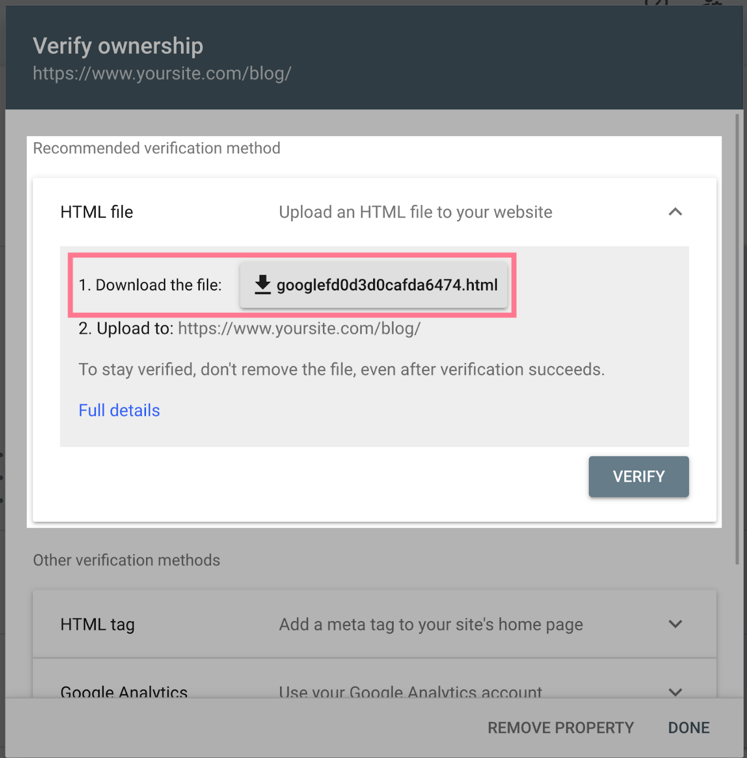Select the Google Analytics method title
This screenshot has width=747, height=758.
[124, 691]
